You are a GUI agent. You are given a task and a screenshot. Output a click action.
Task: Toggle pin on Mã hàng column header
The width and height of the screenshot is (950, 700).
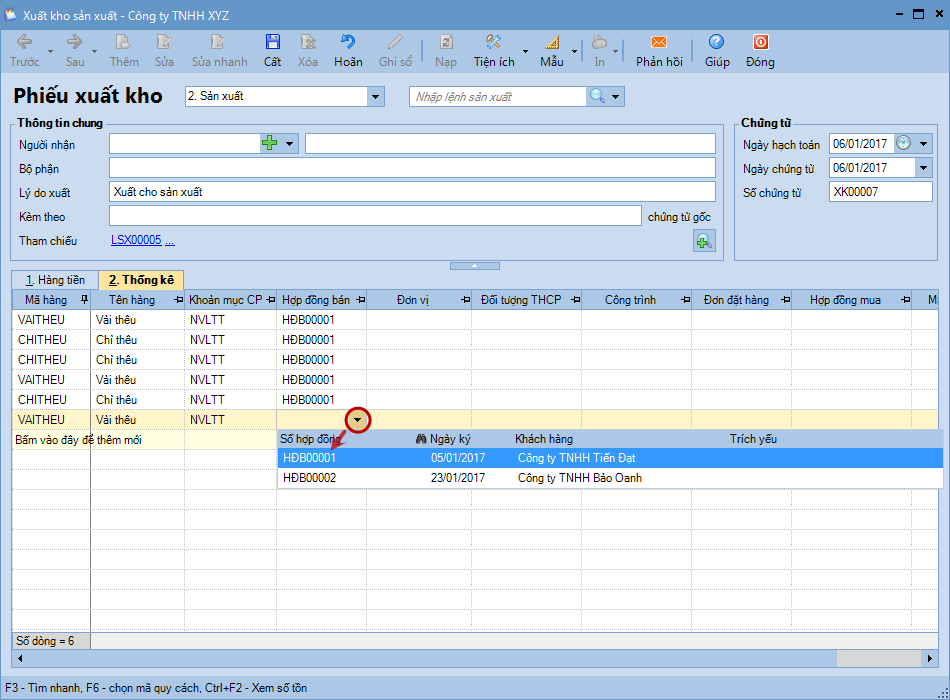pos(84,300)
